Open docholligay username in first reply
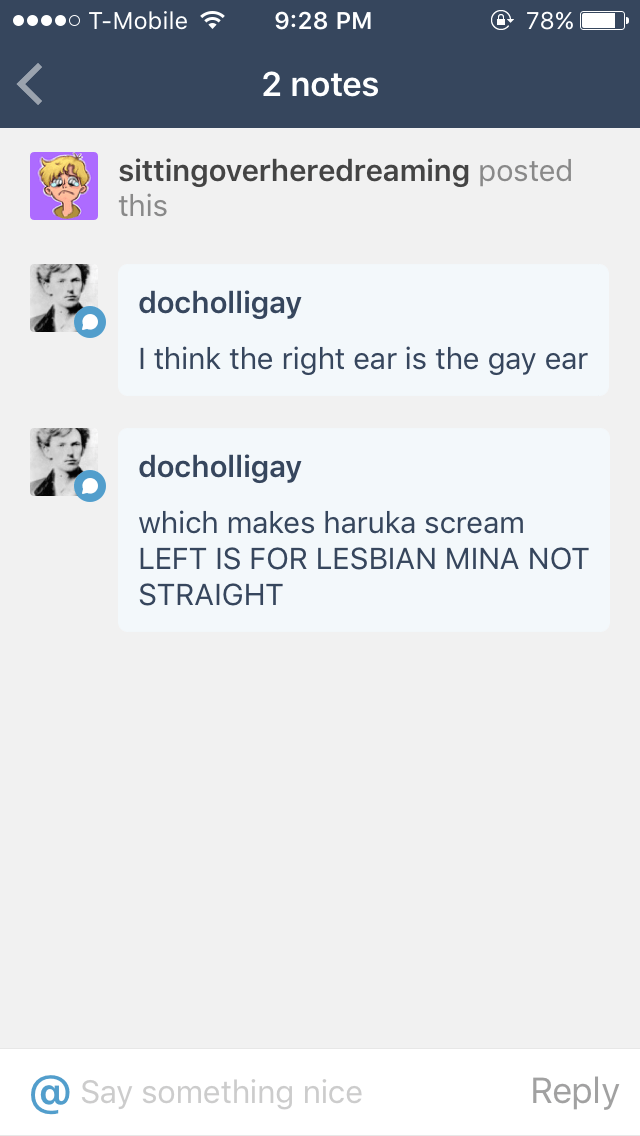640x1136 pixels. coord(220,303)
